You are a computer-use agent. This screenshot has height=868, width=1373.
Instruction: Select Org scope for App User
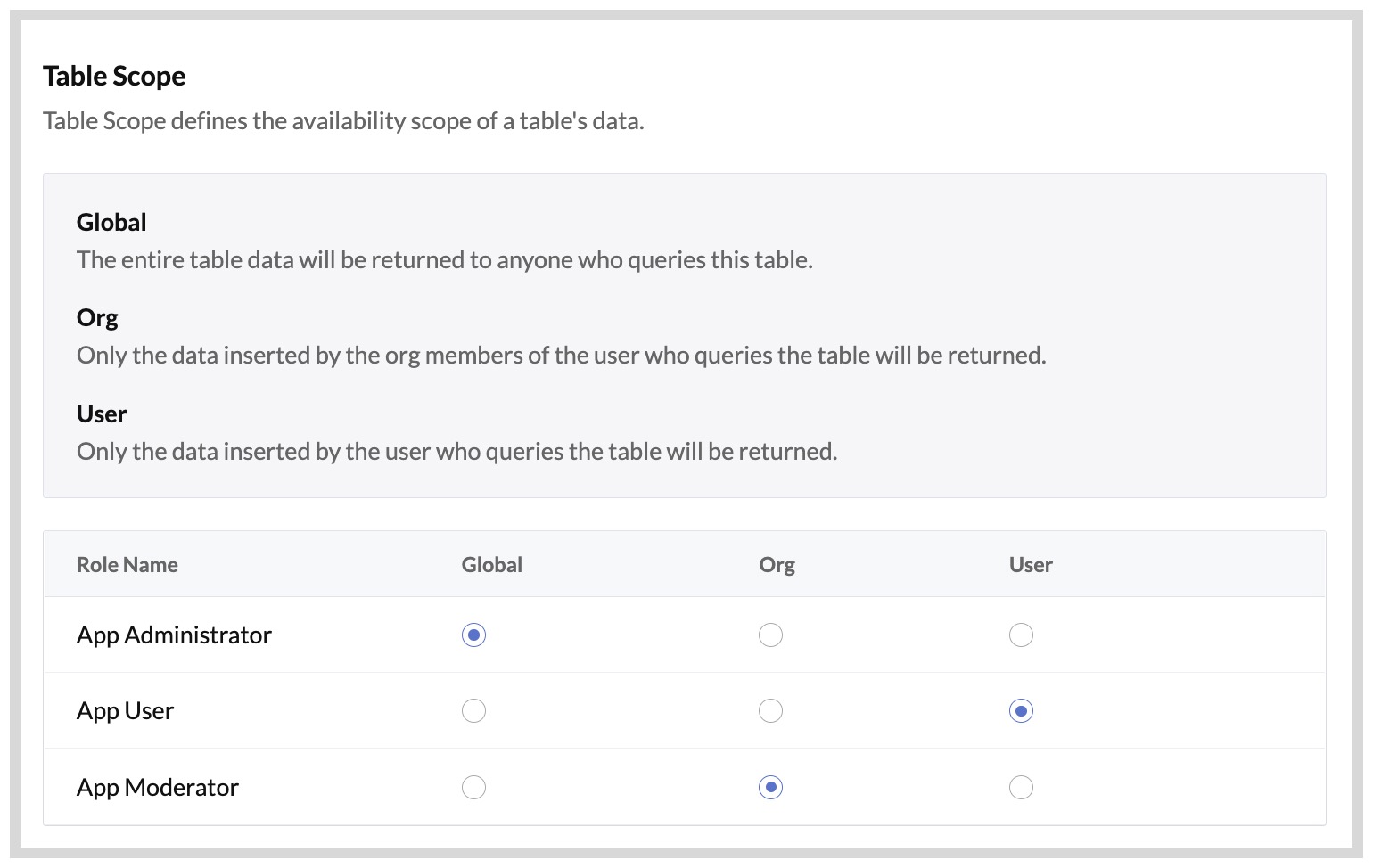coord(771,710)
